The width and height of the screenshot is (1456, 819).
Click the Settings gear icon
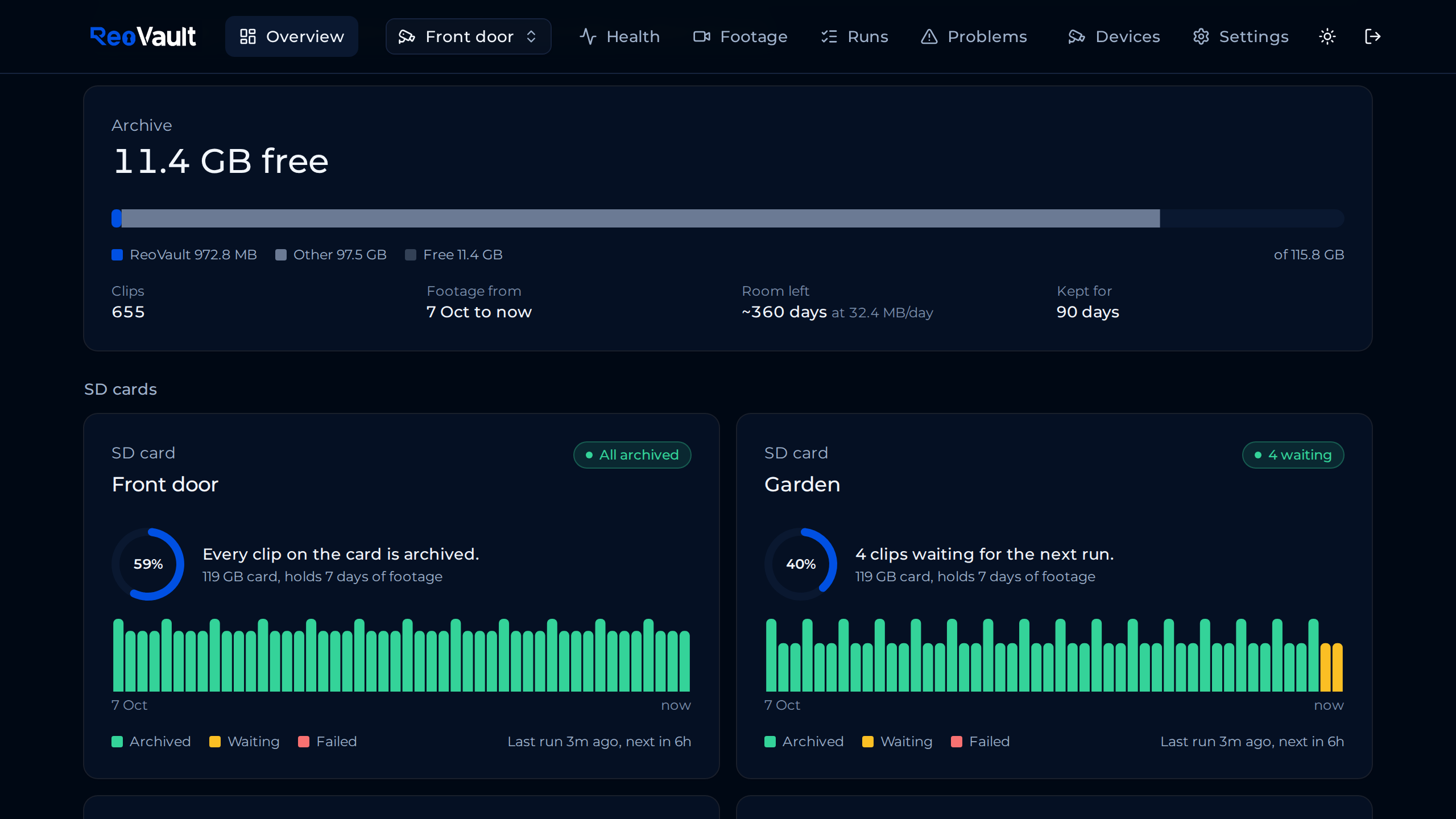pos(1201,36)
